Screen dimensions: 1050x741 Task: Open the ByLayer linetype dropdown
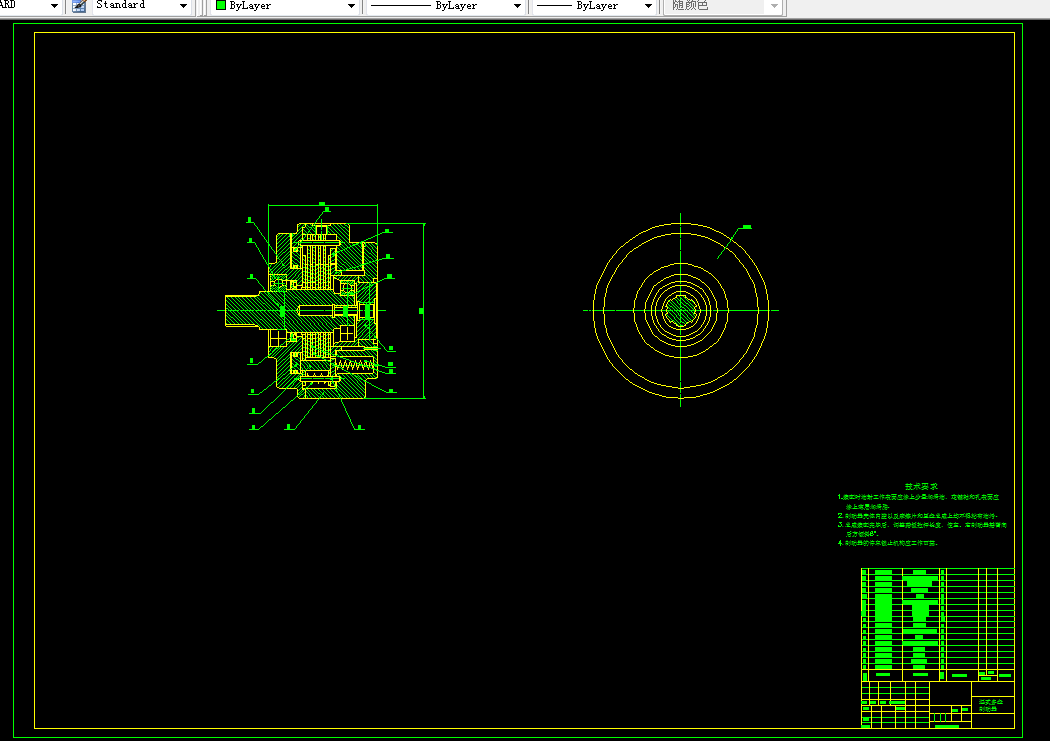(x=446, y=6)
